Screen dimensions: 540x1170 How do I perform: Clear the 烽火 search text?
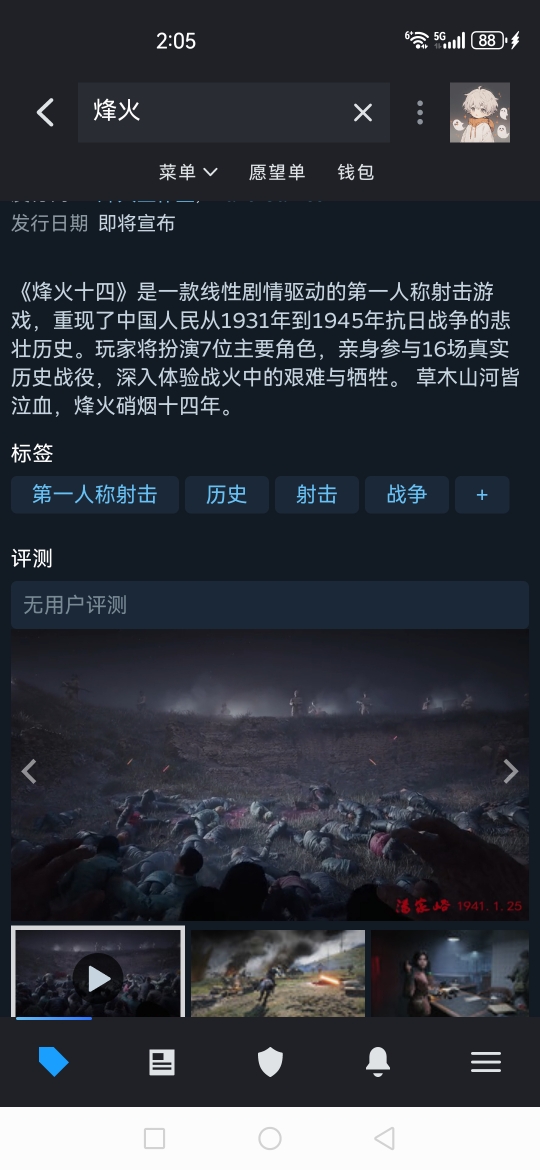point(362,113)
